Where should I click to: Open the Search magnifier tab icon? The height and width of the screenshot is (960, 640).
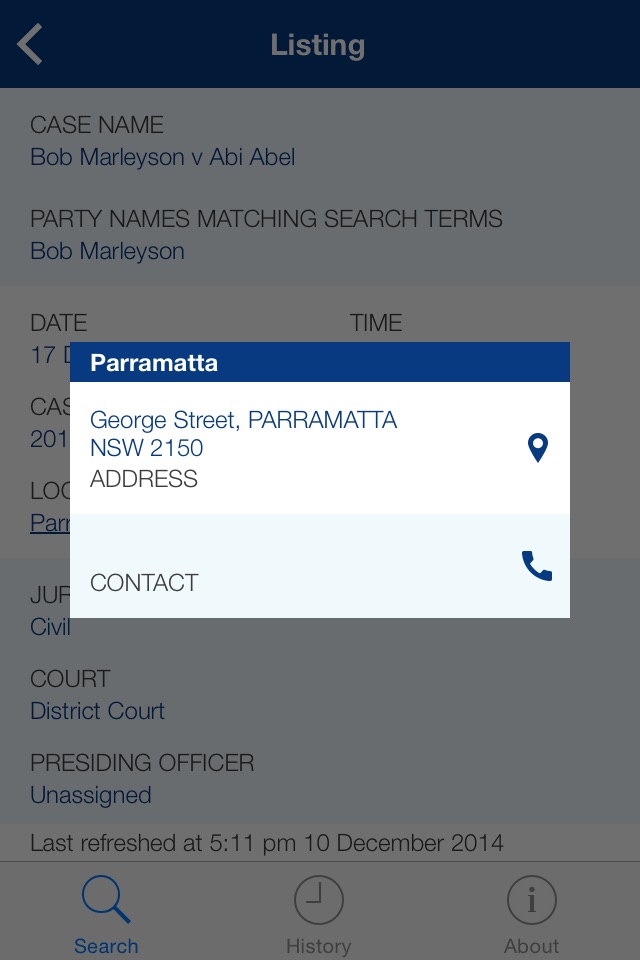tap(106, 900)
